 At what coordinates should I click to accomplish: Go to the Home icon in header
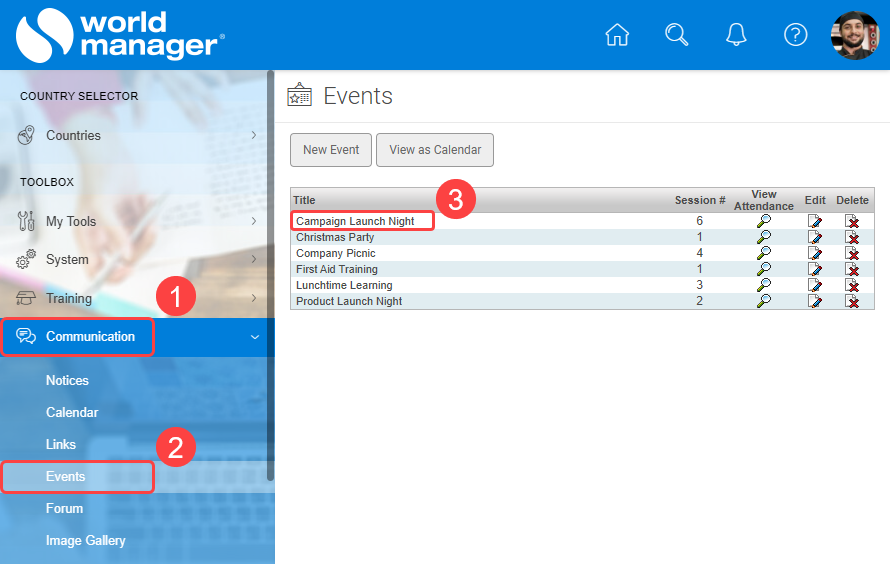[617, 35]
